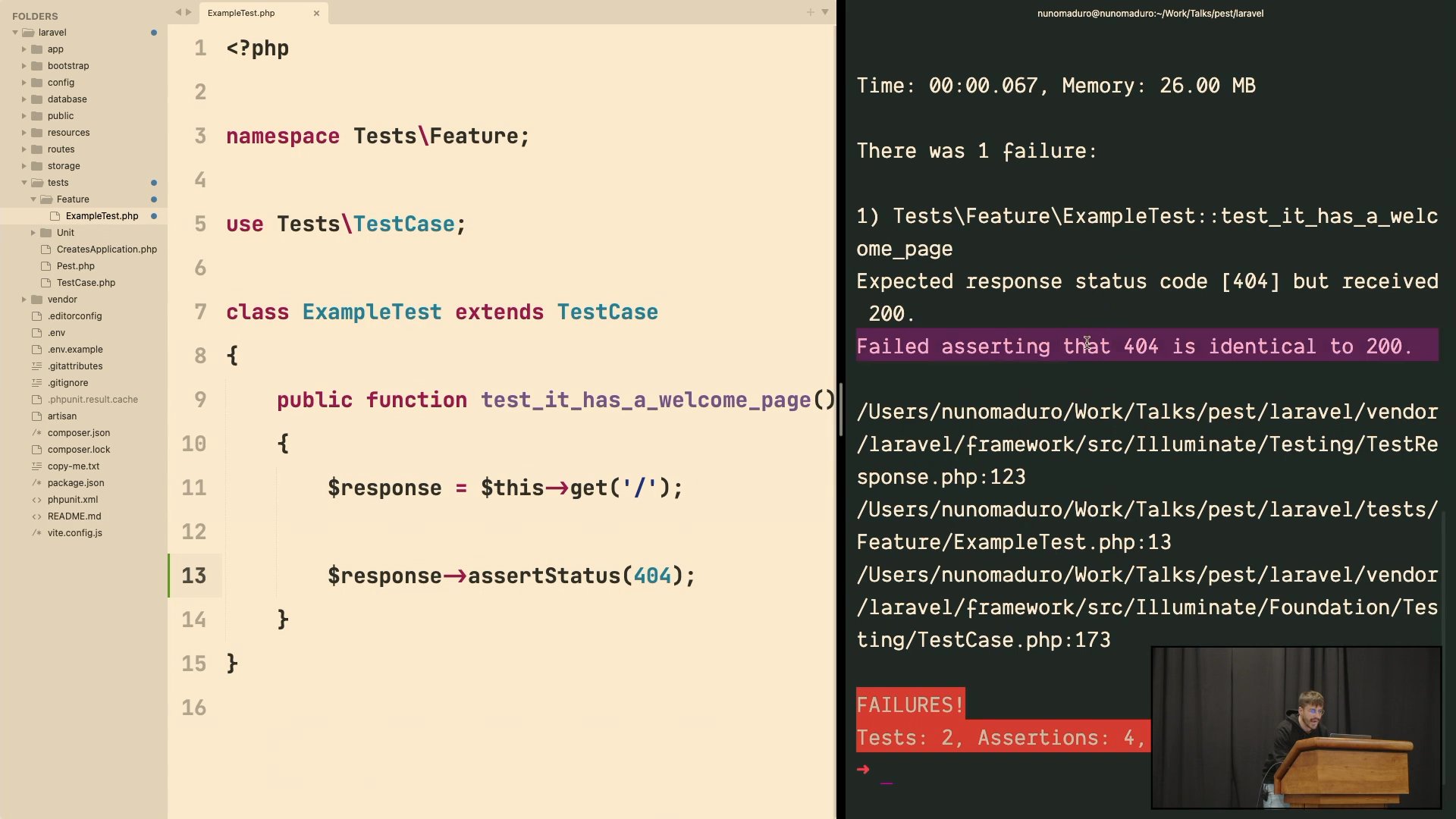
Task: Collapse the laravel root folder
Action: [14, 33]
